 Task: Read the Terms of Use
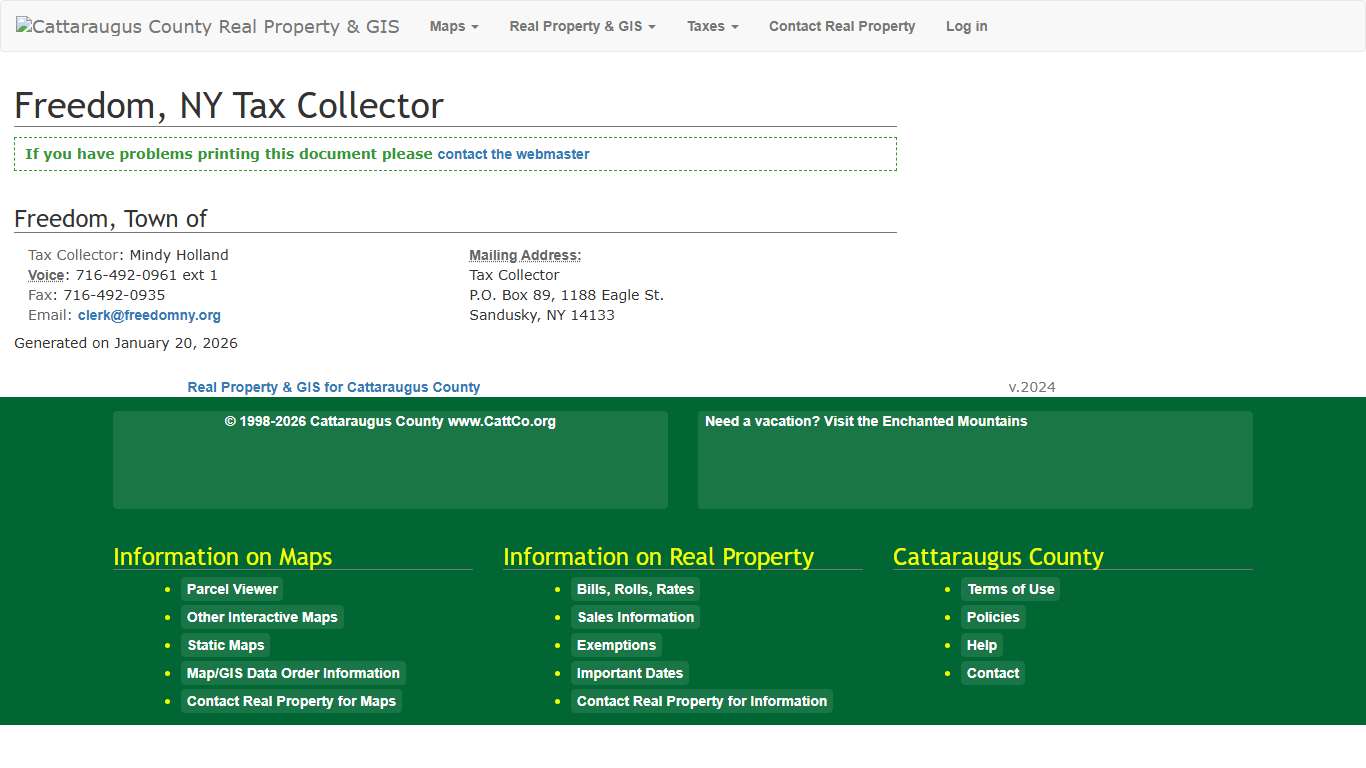tap(1010, 589)
